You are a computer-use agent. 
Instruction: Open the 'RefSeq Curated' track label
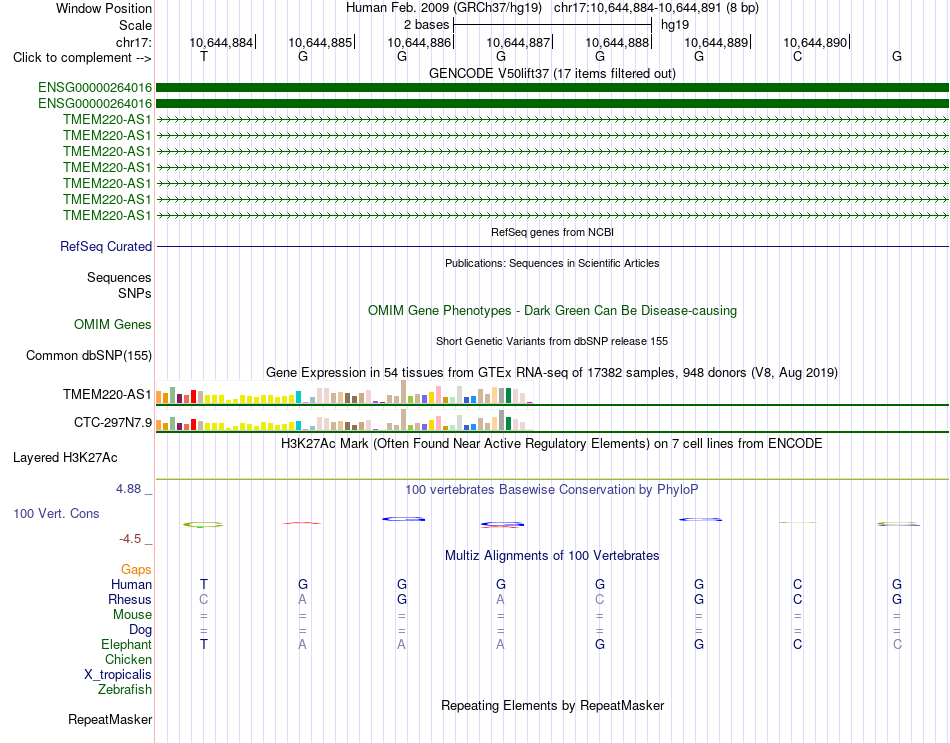pos(106,247)
